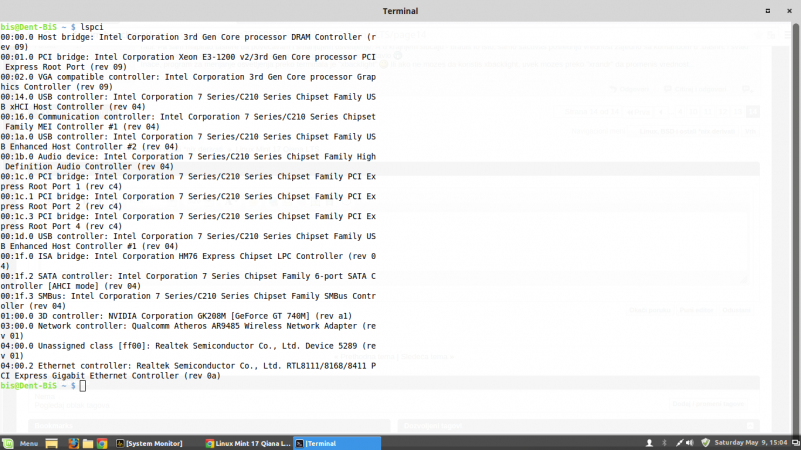Click the '00:1d.0 USB controller' line
Viewport: 801px width, 450px height.
pos(188,241)
